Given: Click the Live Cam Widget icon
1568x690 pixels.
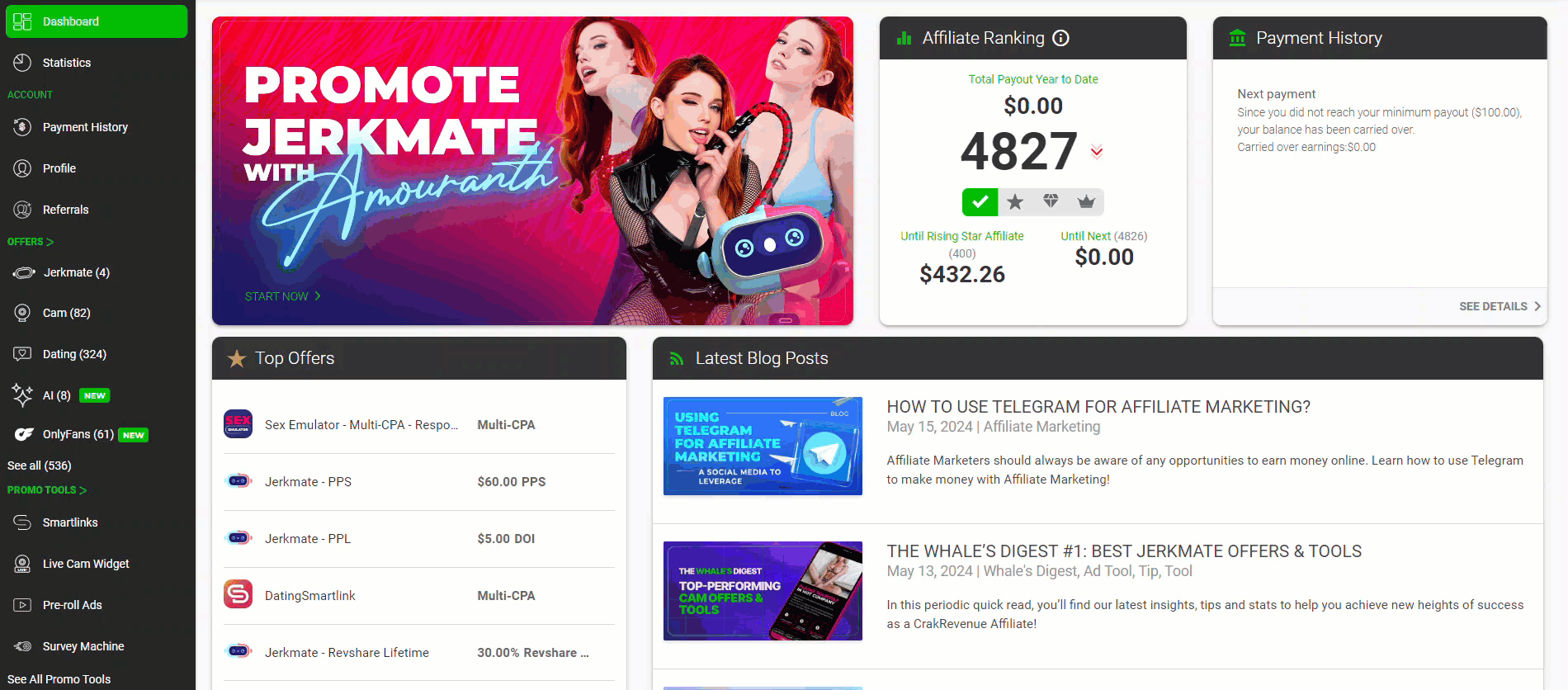Looking at the screenshot, I should [23, 564].
